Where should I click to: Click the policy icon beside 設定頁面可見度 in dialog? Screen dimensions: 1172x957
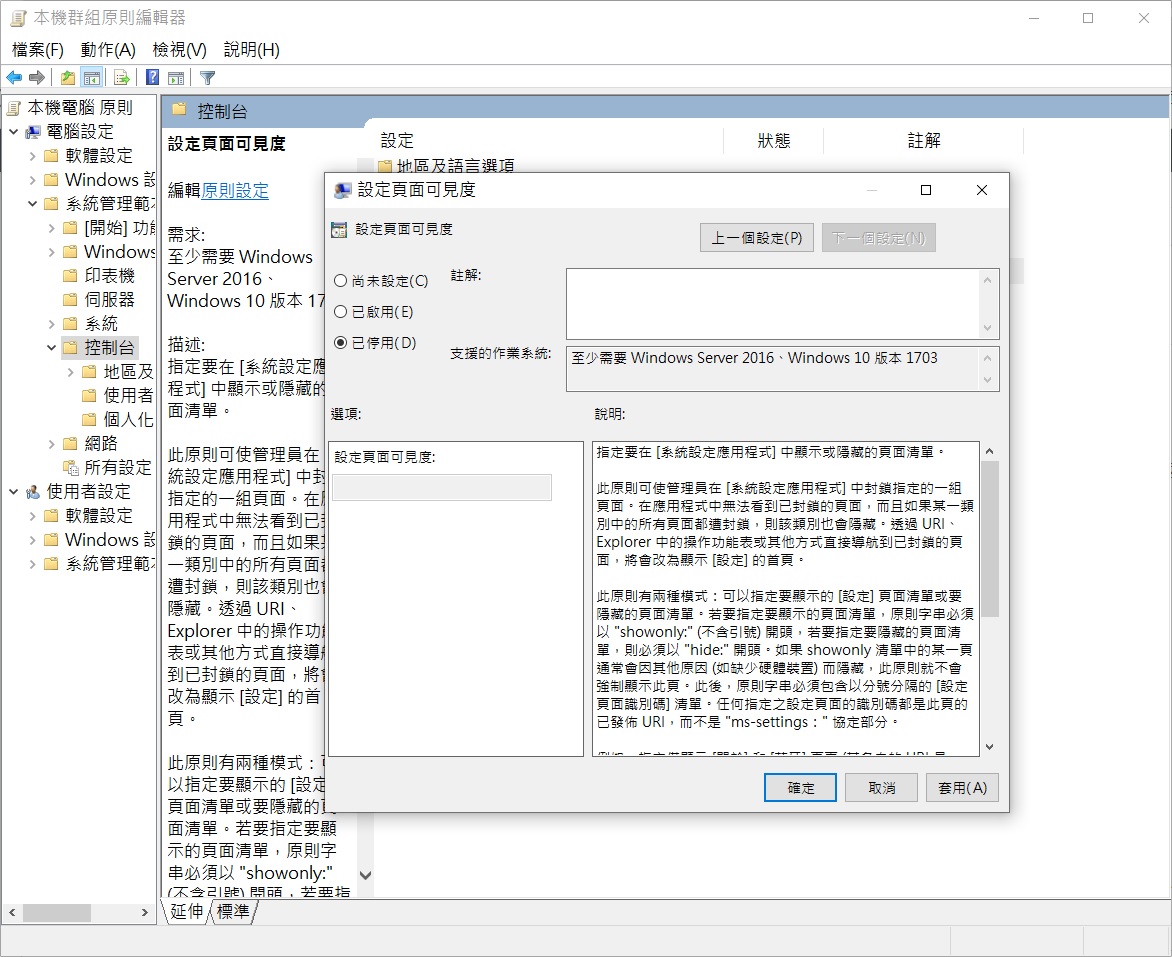click(x=339, y=230)
